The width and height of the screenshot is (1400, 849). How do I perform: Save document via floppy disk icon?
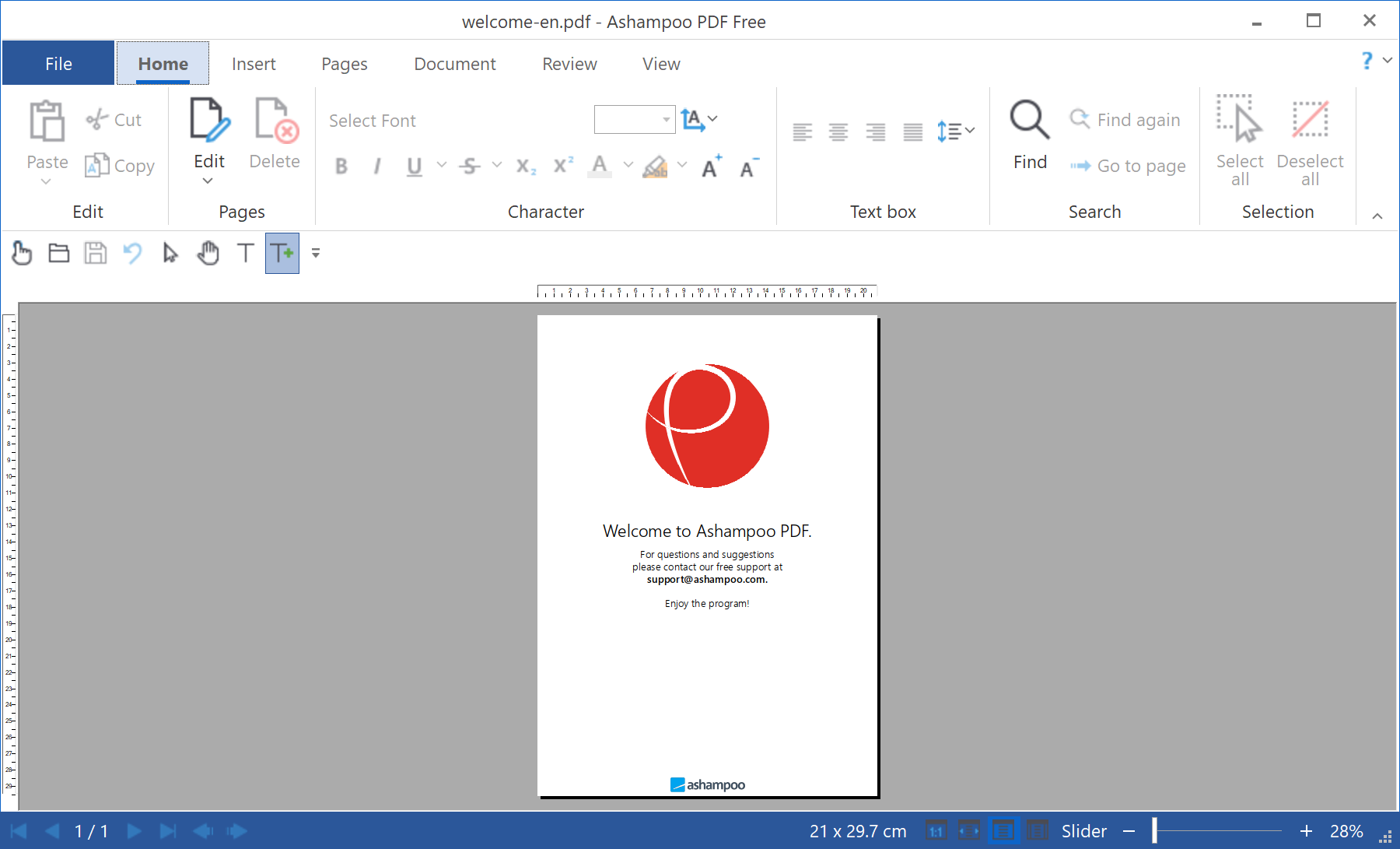click(96, 253)
